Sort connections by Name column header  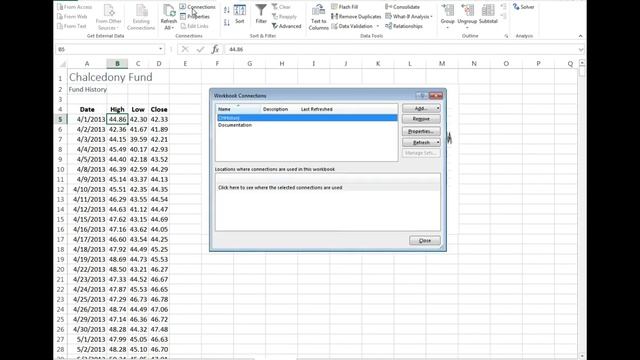[238, 109]
